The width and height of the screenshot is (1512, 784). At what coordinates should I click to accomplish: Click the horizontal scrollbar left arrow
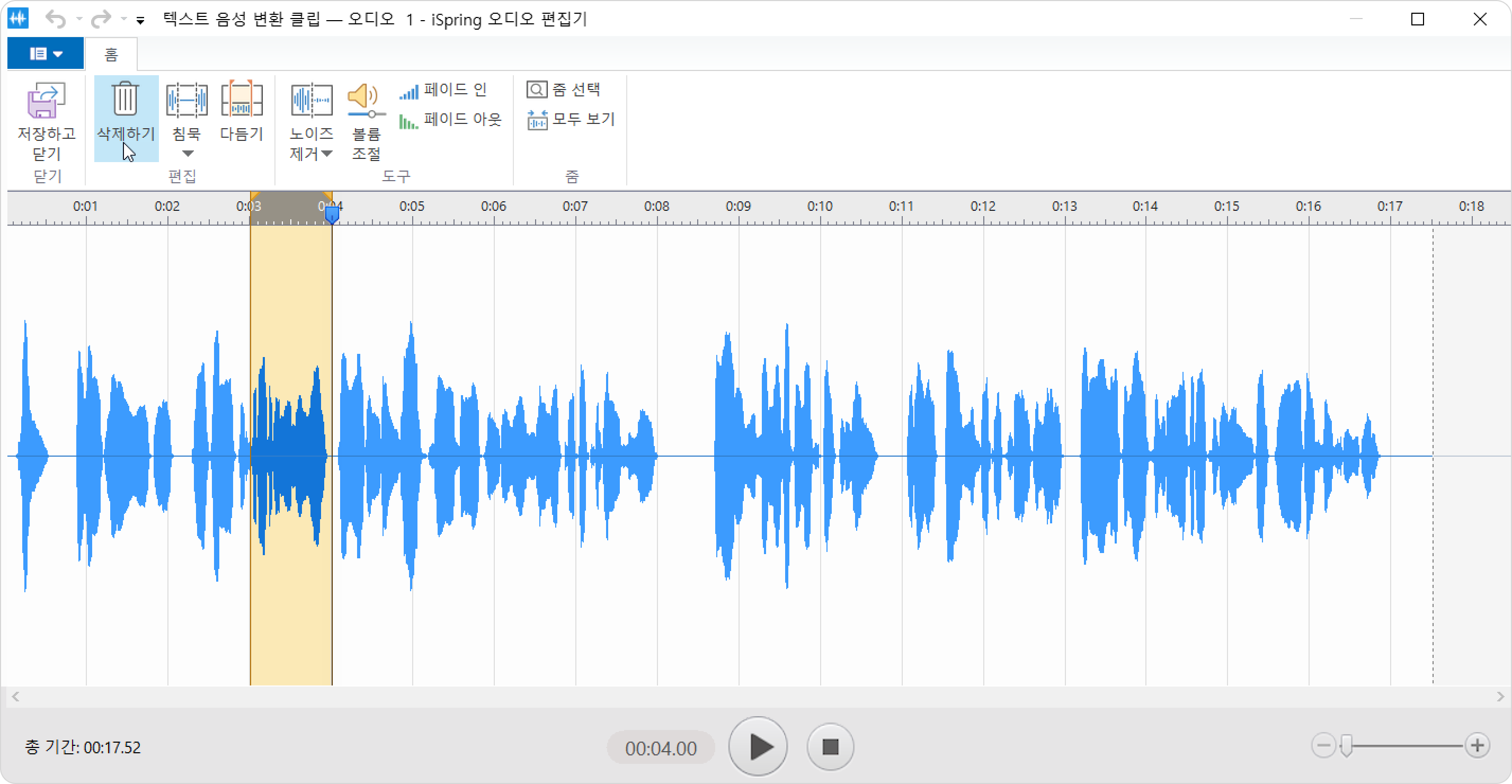click(15, 697)
